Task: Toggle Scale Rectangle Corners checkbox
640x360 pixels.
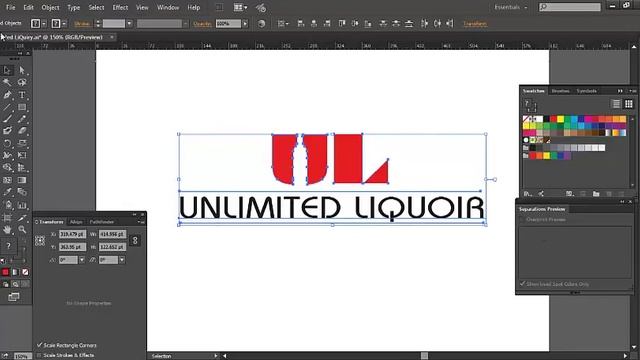Action: point(40,345)
